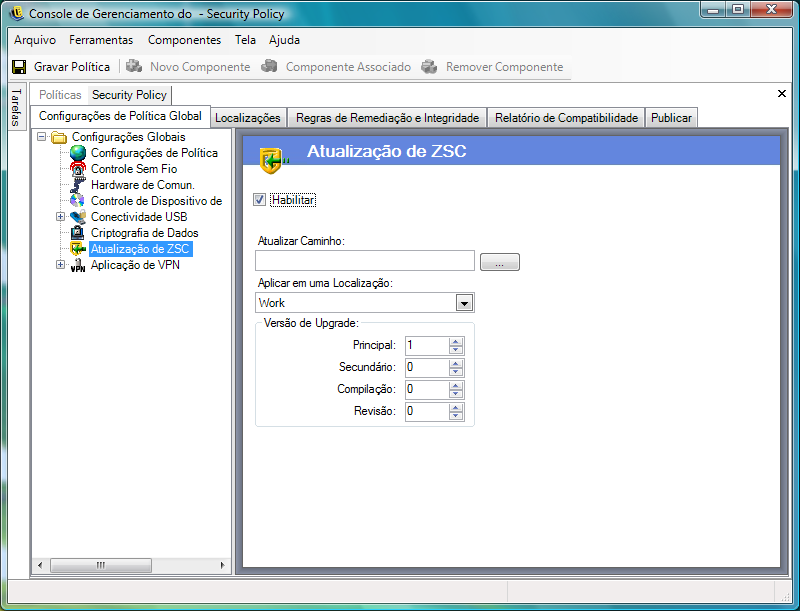Click the browse button next to Atualizar Caminho
Image resolution: width=800 pixels, height=611 pixels.
click(x=499, y=262)
